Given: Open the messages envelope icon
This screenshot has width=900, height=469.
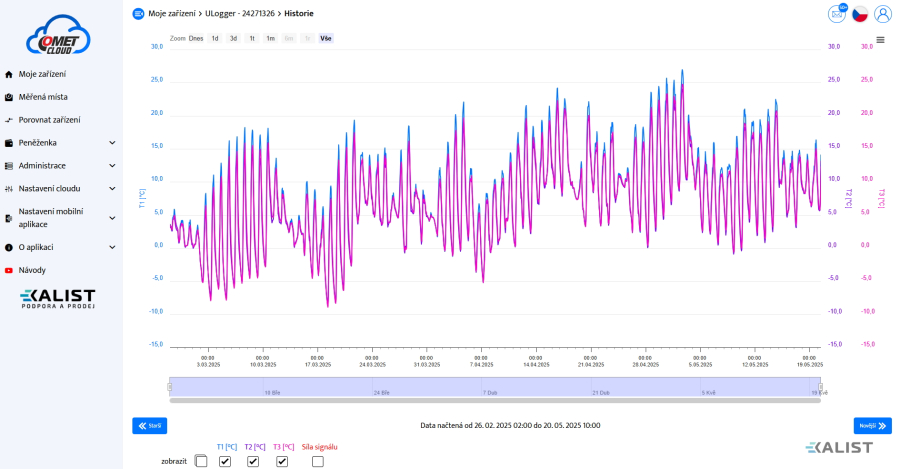Looking at the screenshot, I should tap(836, 14).
